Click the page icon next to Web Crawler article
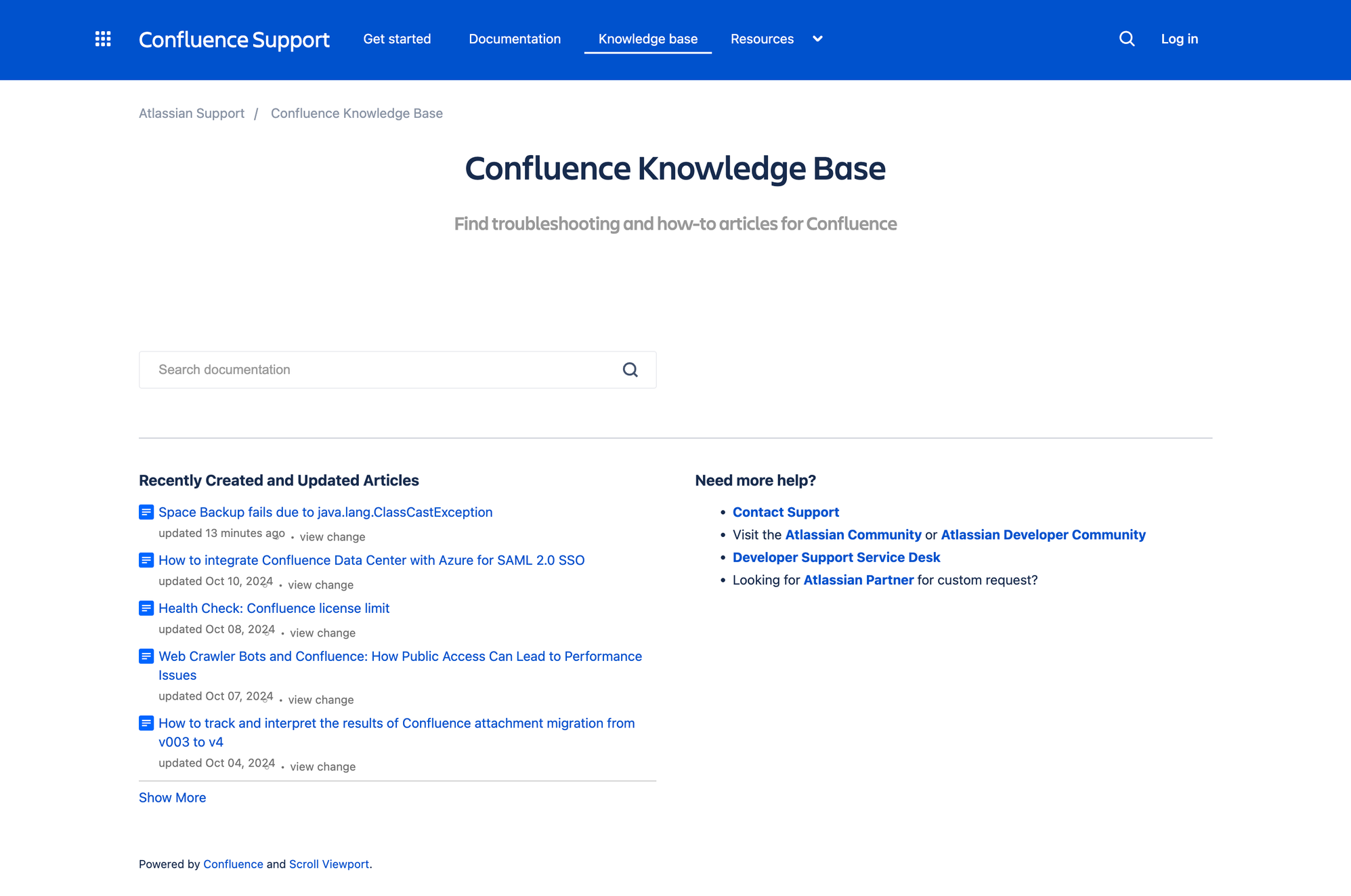The height and width of the screenshot is (896, 1351). point(146,656)
